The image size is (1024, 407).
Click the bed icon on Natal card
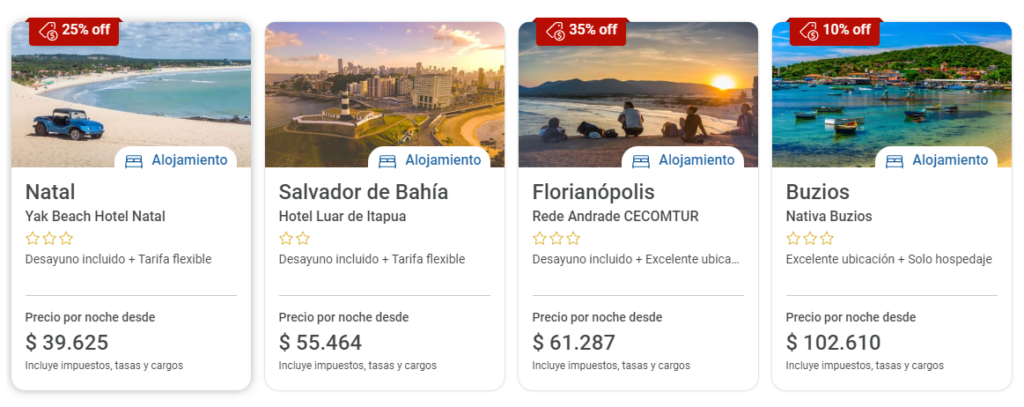(134, 161)
